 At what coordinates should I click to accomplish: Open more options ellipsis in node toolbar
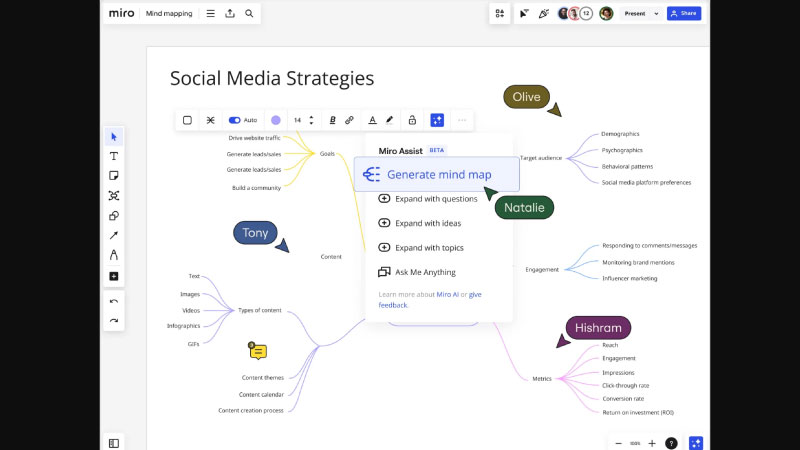pyautogui.click(x=462, y=120)
